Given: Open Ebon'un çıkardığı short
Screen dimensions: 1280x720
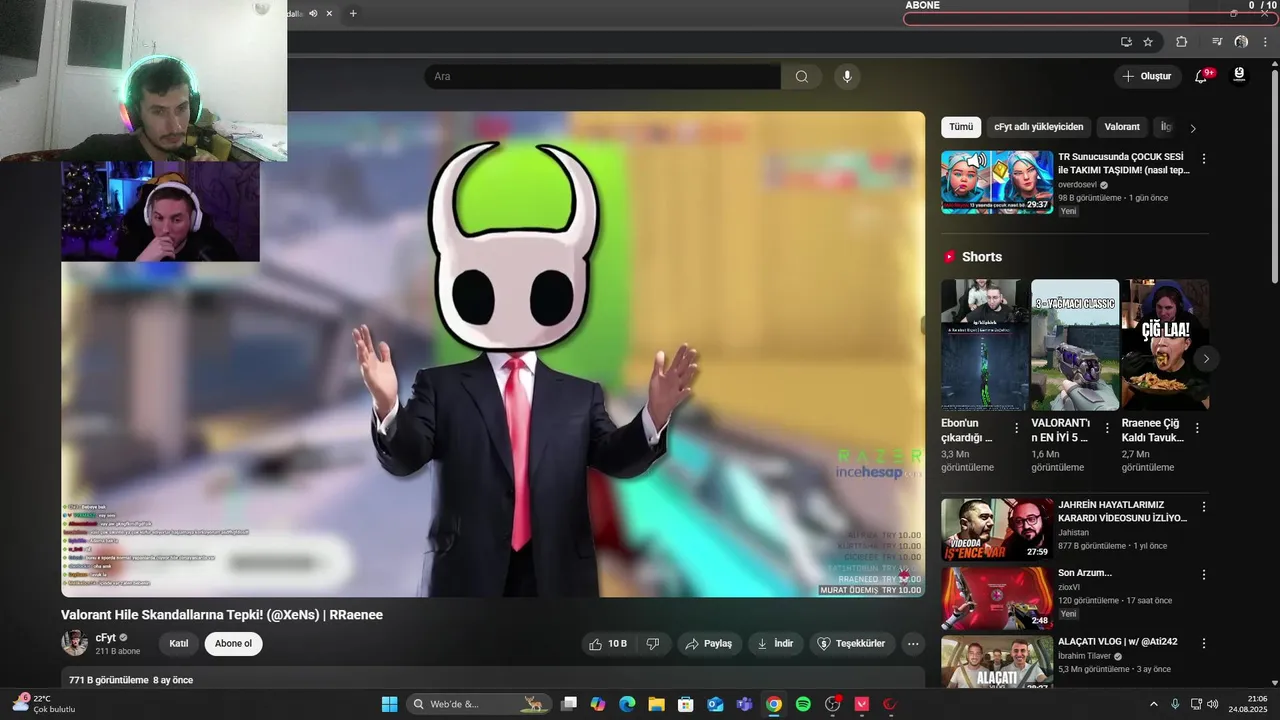Looking at the screenshot, I should (985, 345).
